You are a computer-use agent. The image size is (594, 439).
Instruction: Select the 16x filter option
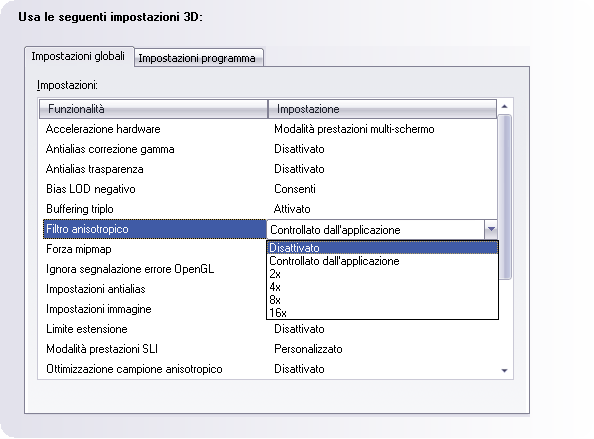click(x=383, y=313)
